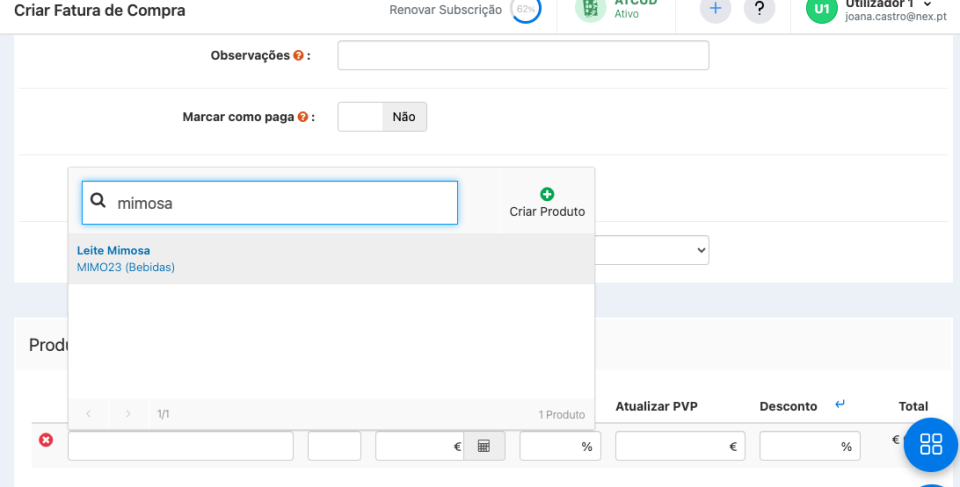Click the U1 user avatar
The image size is (960, 487).
(821, 9)
